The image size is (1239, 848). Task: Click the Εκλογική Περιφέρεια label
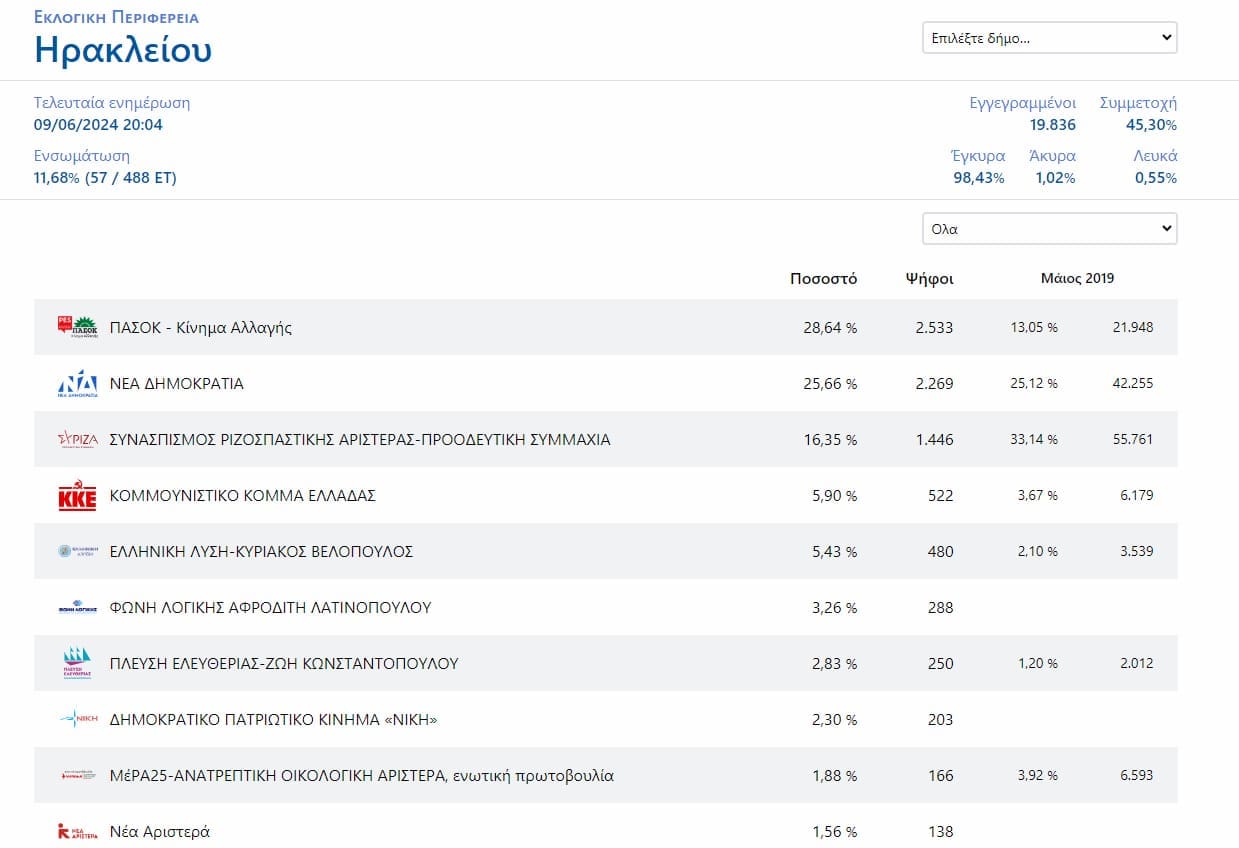[116, 18]
